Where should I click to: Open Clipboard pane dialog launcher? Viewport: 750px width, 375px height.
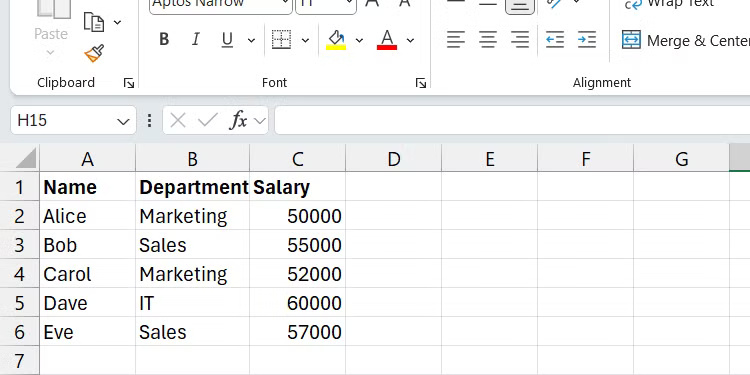tap(129, 83)
